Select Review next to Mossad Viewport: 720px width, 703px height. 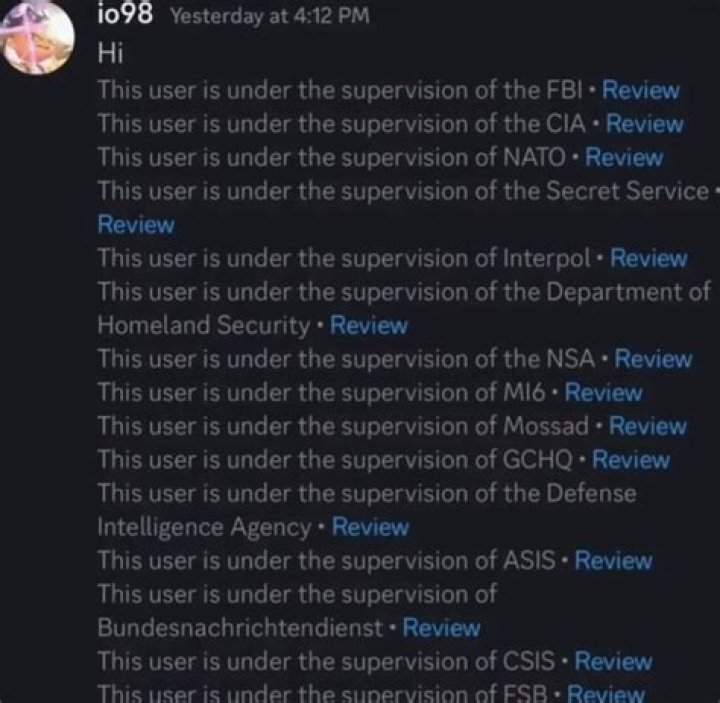(x=648, y=426)
